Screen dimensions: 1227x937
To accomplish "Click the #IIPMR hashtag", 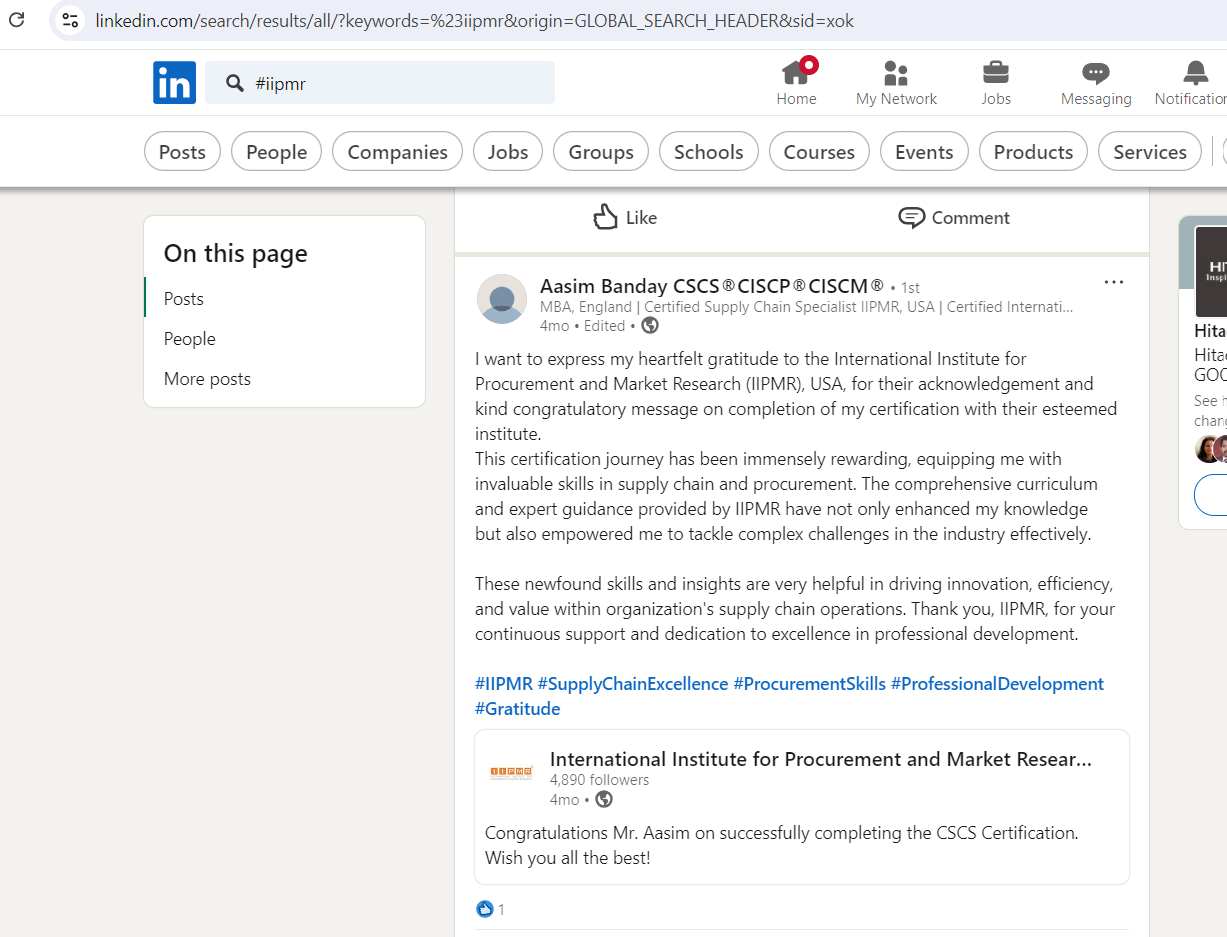I will 504,684.
